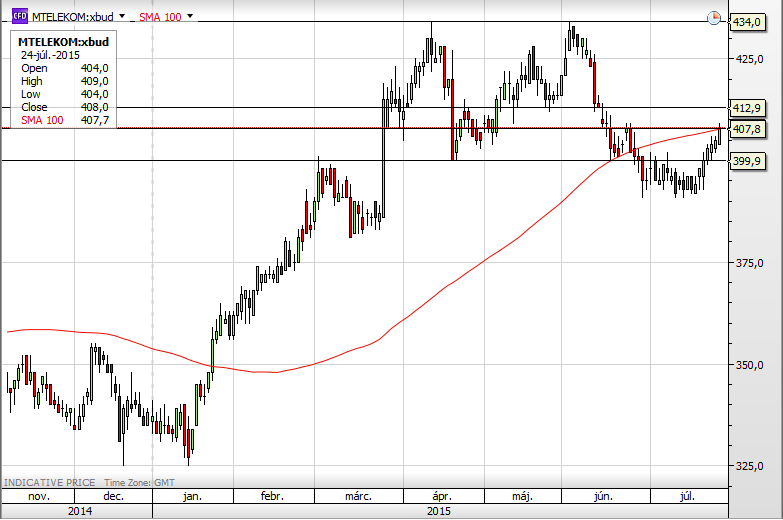The height and width of the screenshot is (520, 783).
Task: Click the MTELEKOM:xbud title in info box
Action: coord(63,42)
